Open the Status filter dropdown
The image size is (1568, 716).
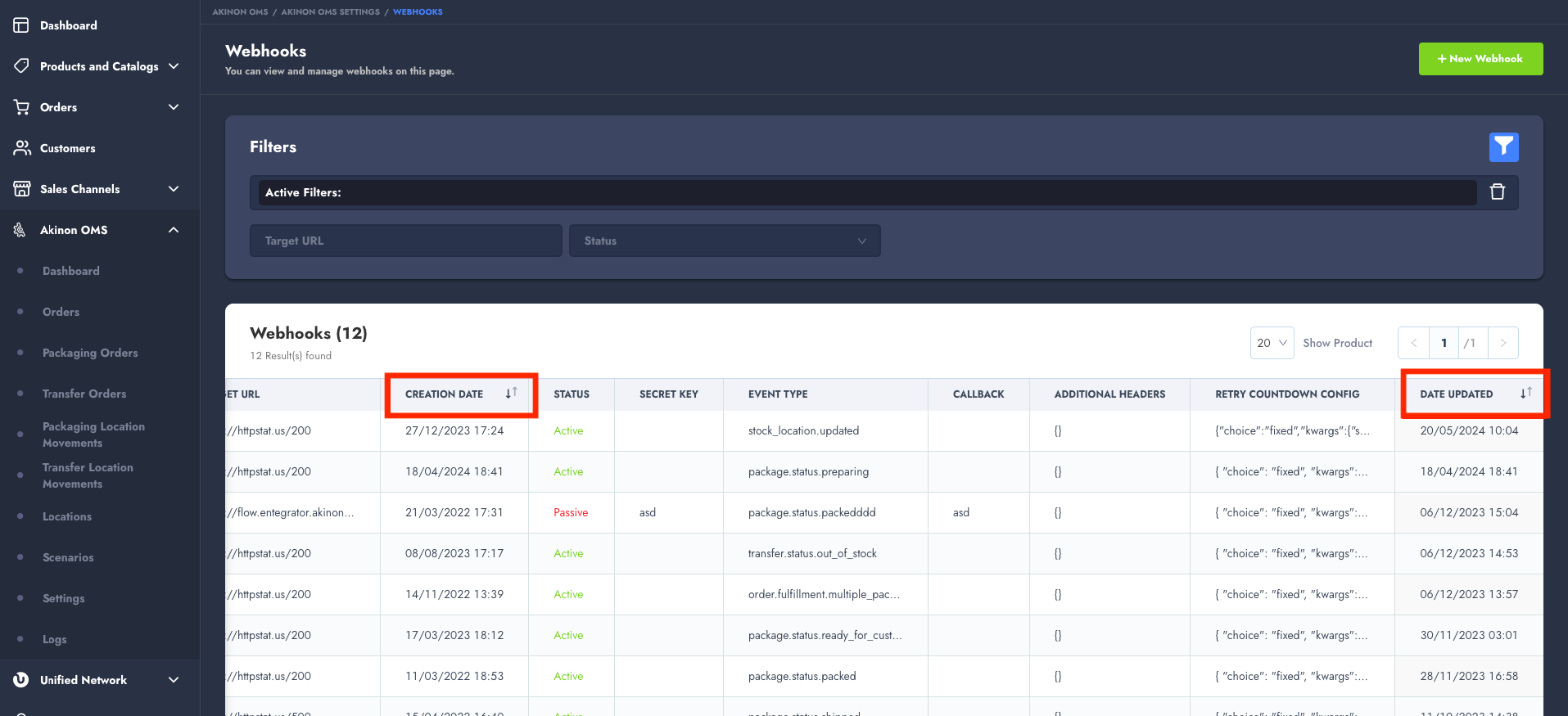point(725,241)
